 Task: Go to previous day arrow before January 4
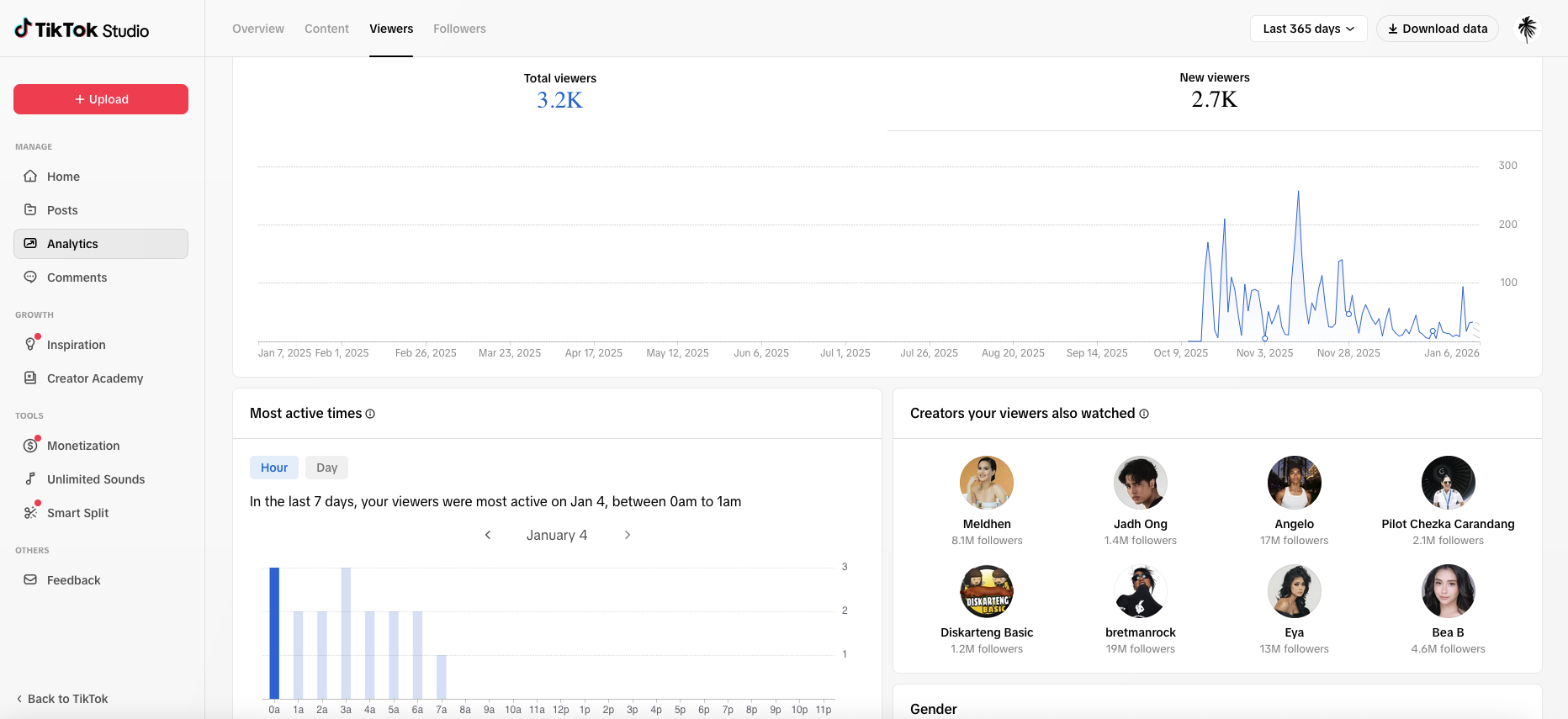click(488, 535)
